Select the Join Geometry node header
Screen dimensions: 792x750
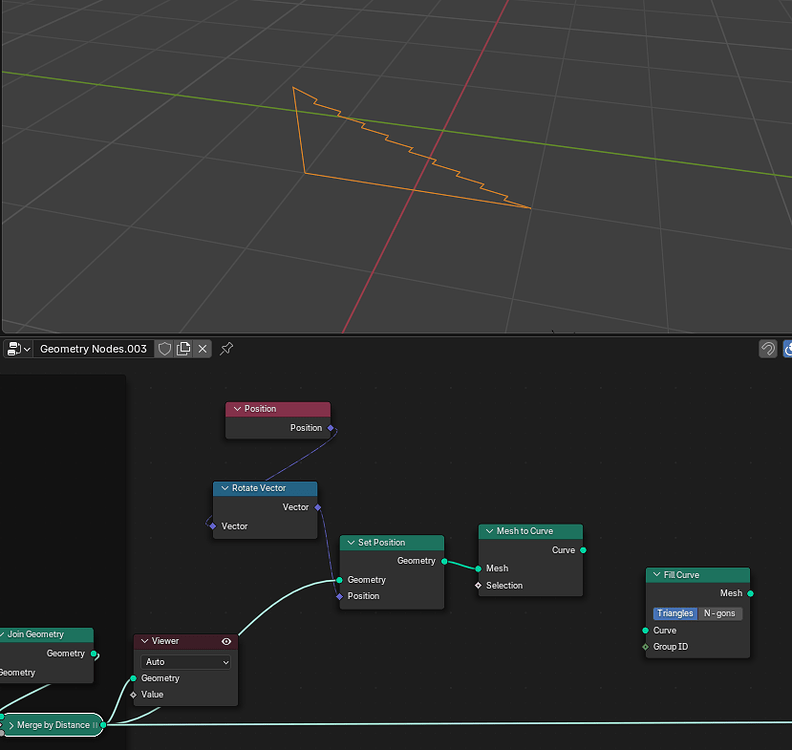click(x=46, y=635)
